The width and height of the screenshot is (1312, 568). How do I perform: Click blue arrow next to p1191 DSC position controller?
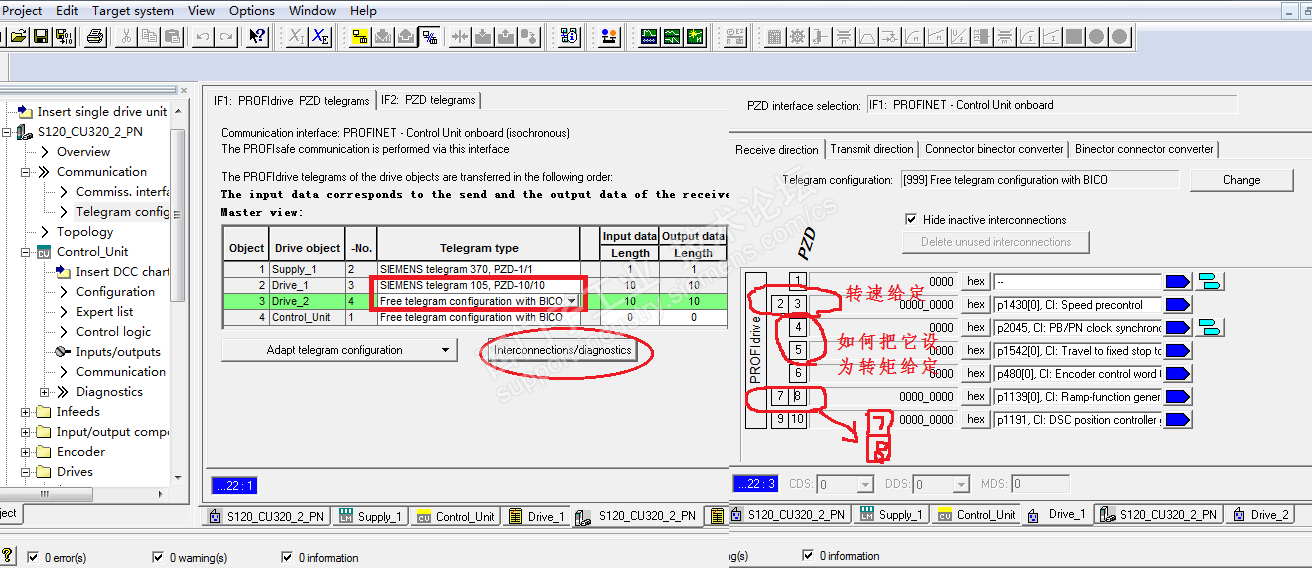[x=1178, y=420]
